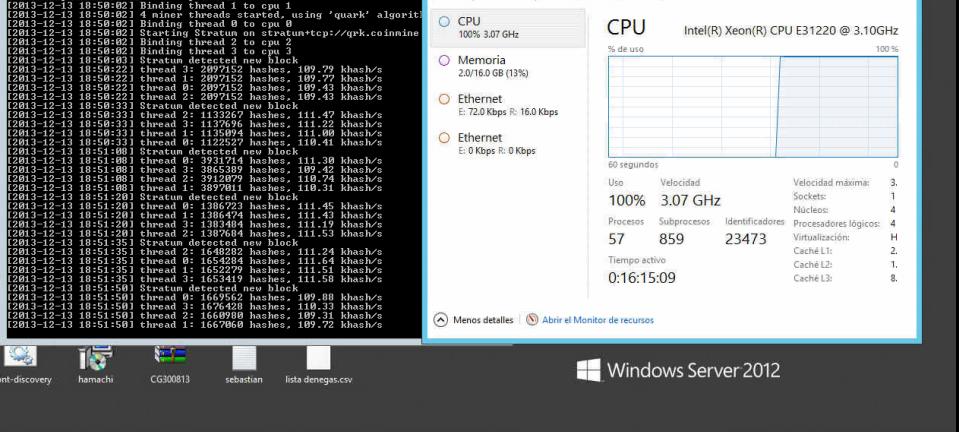Click the 100% usage value under Uso

626,201
